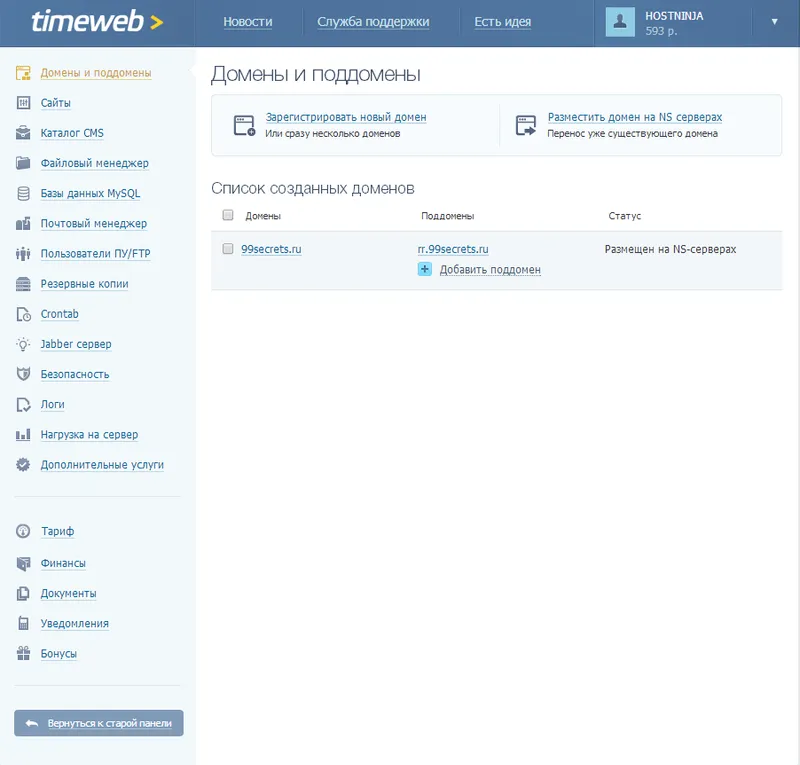Tick the checkbox next to 99secrets.ru

(x=228, y=249)
